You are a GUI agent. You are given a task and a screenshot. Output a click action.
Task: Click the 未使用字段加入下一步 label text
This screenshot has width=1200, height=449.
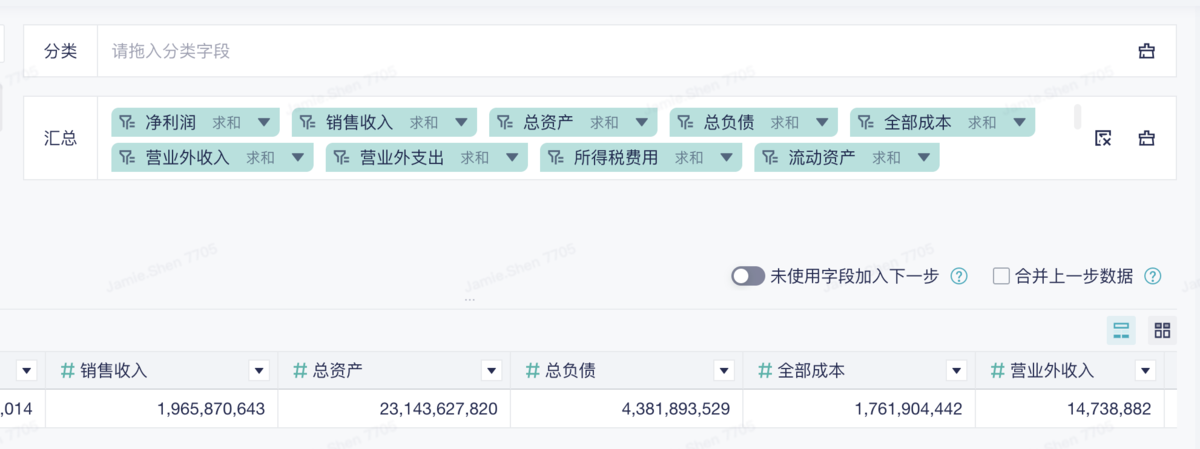pos(855,277)
